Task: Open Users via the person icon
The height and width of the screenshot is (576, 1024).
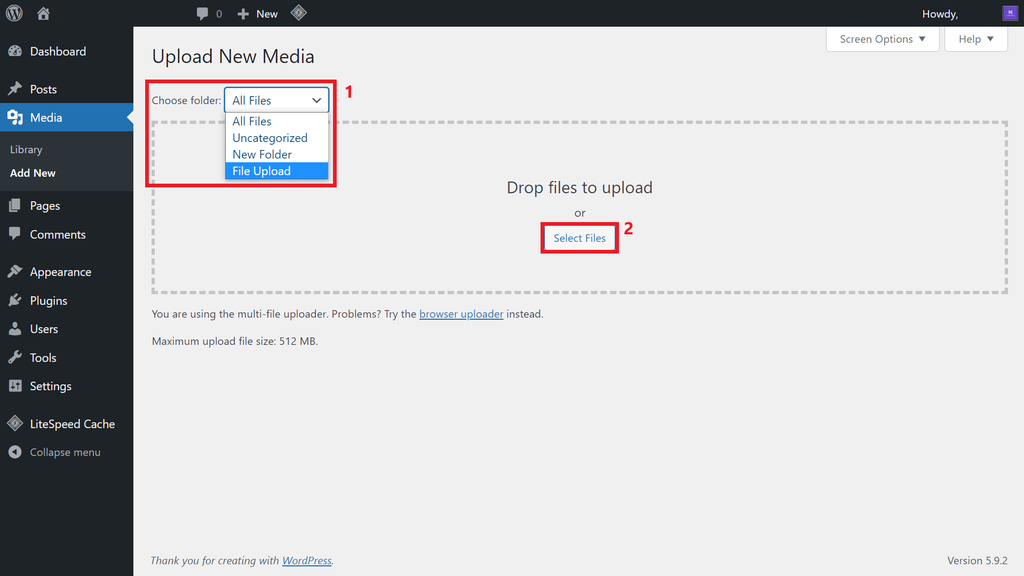Action: pyautogui.click(x=15, y=328)
